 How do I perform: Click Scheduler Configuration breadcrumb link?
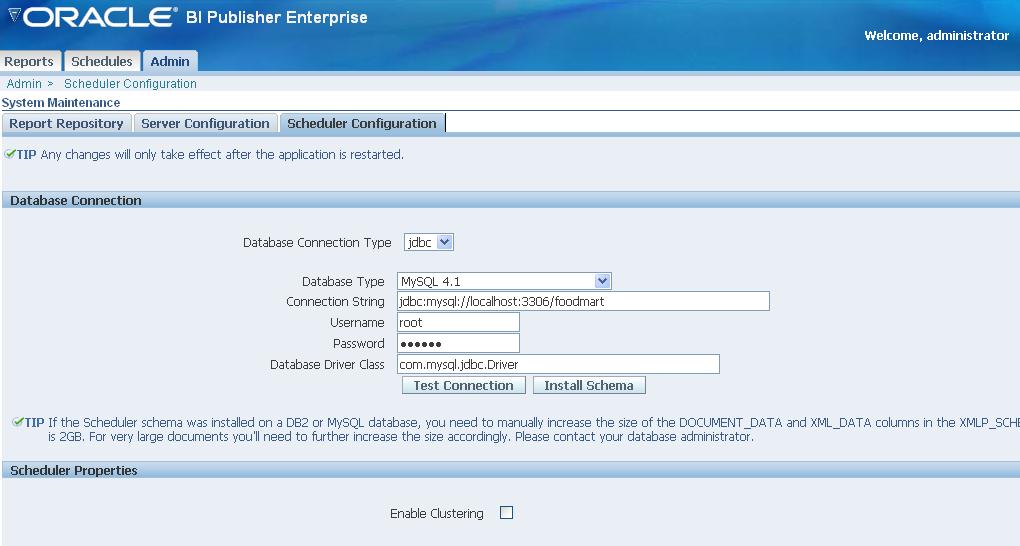point(130,84)
